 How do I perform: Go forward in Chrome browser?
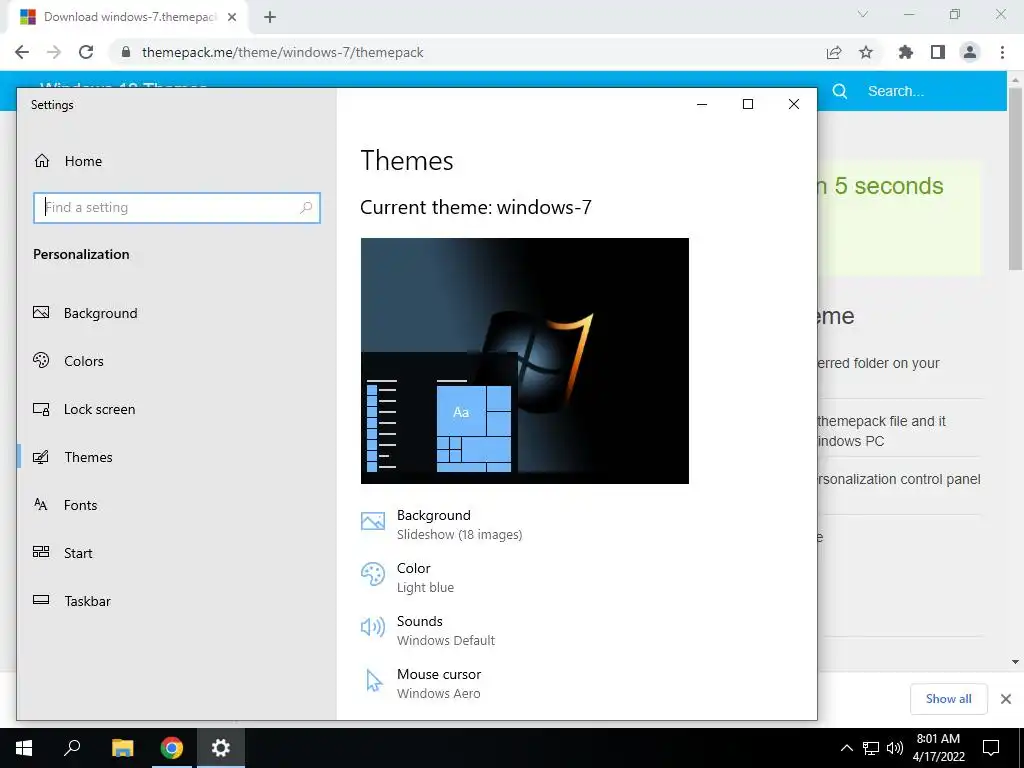click(x=54, y=52)
